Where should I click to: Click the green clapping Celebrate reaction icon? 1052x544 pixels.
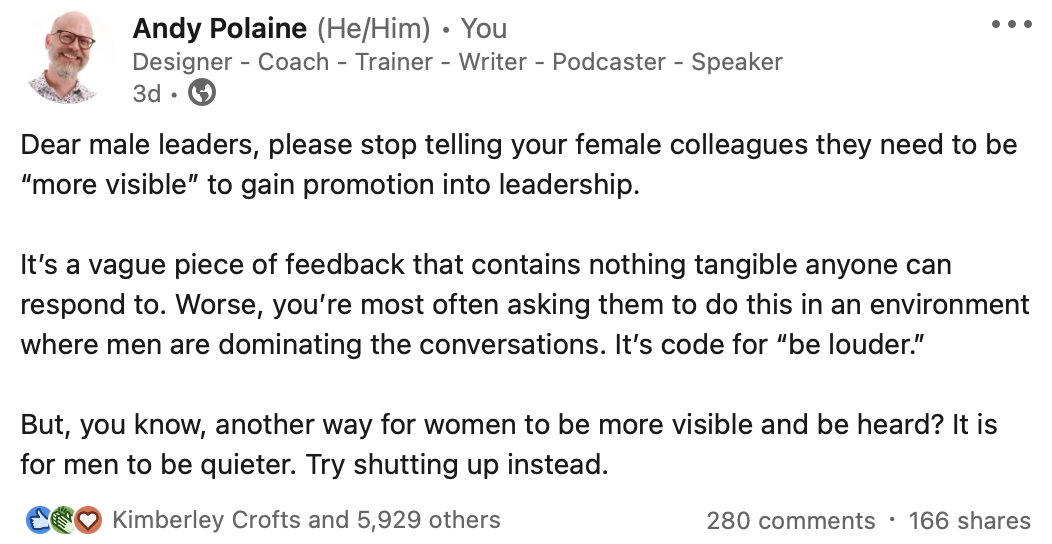62,520
